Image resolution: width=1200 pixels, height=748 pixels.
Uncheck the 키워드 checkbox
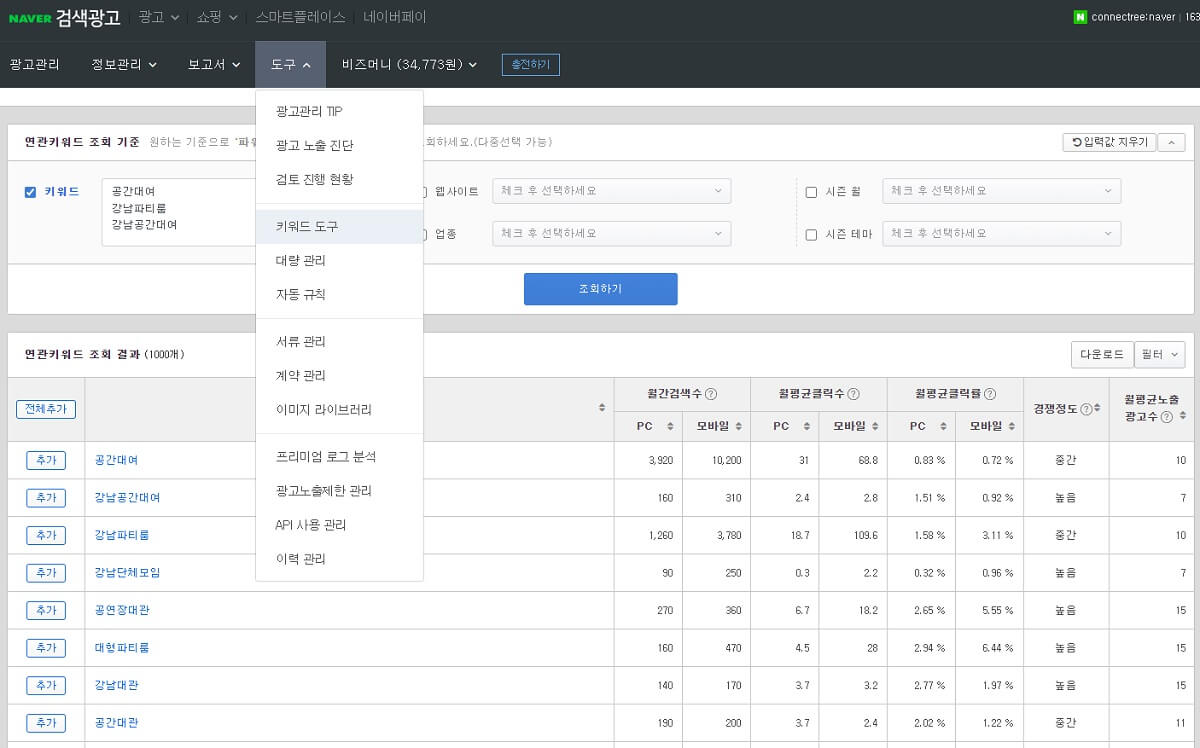[x=31, y=192]
